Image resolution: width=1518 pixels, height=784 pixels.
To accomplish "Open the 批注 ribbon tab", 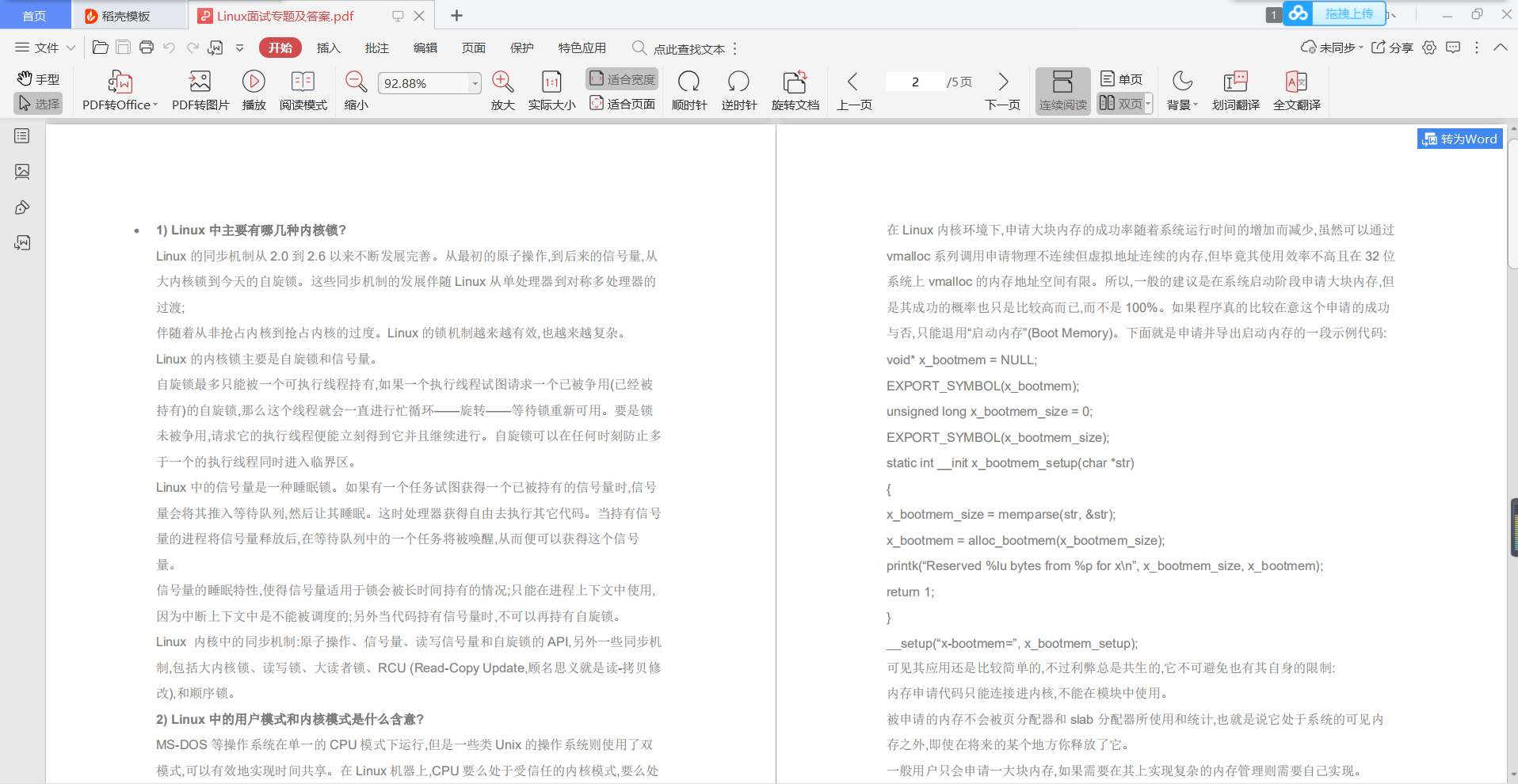I will coord(377,48).
